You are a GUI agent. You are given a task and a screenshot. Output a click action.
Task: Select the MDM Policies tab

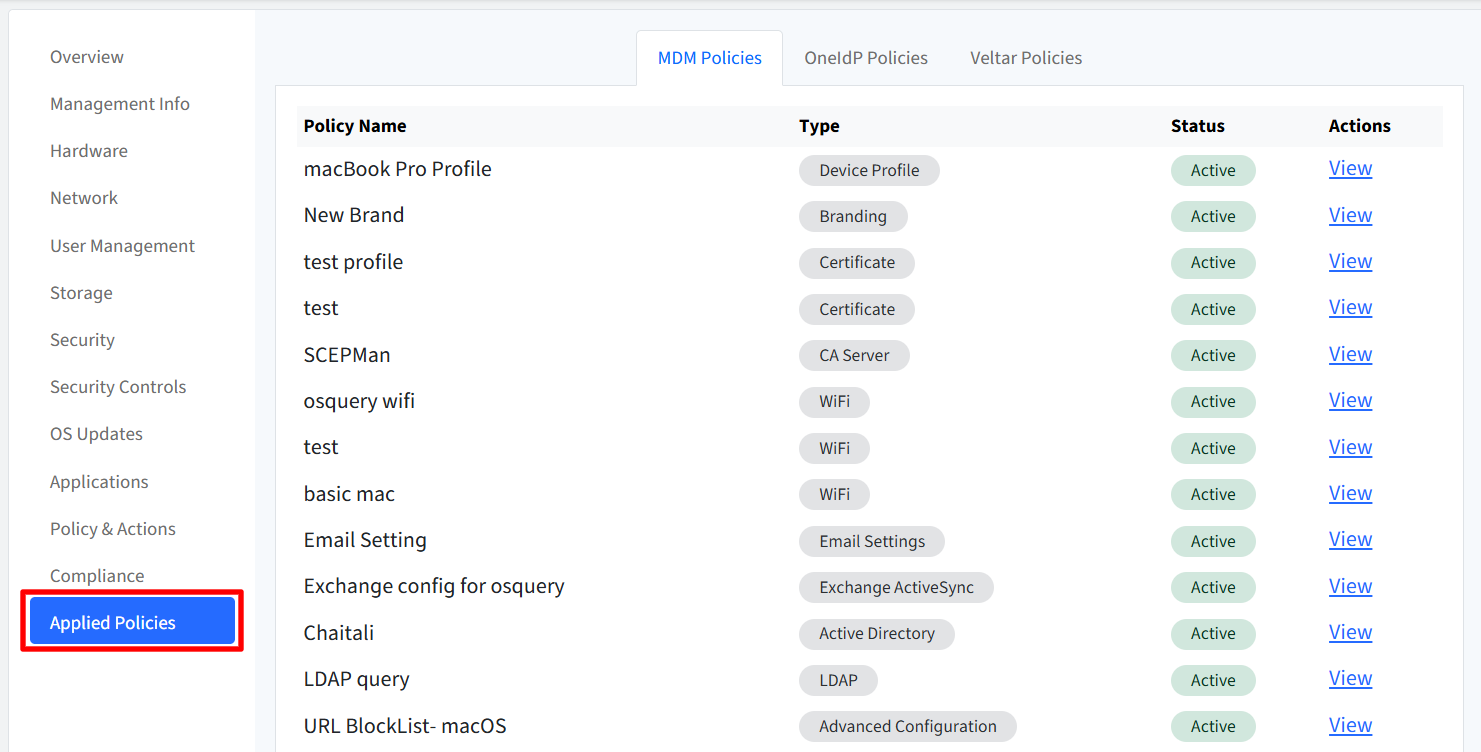point(710,58)
